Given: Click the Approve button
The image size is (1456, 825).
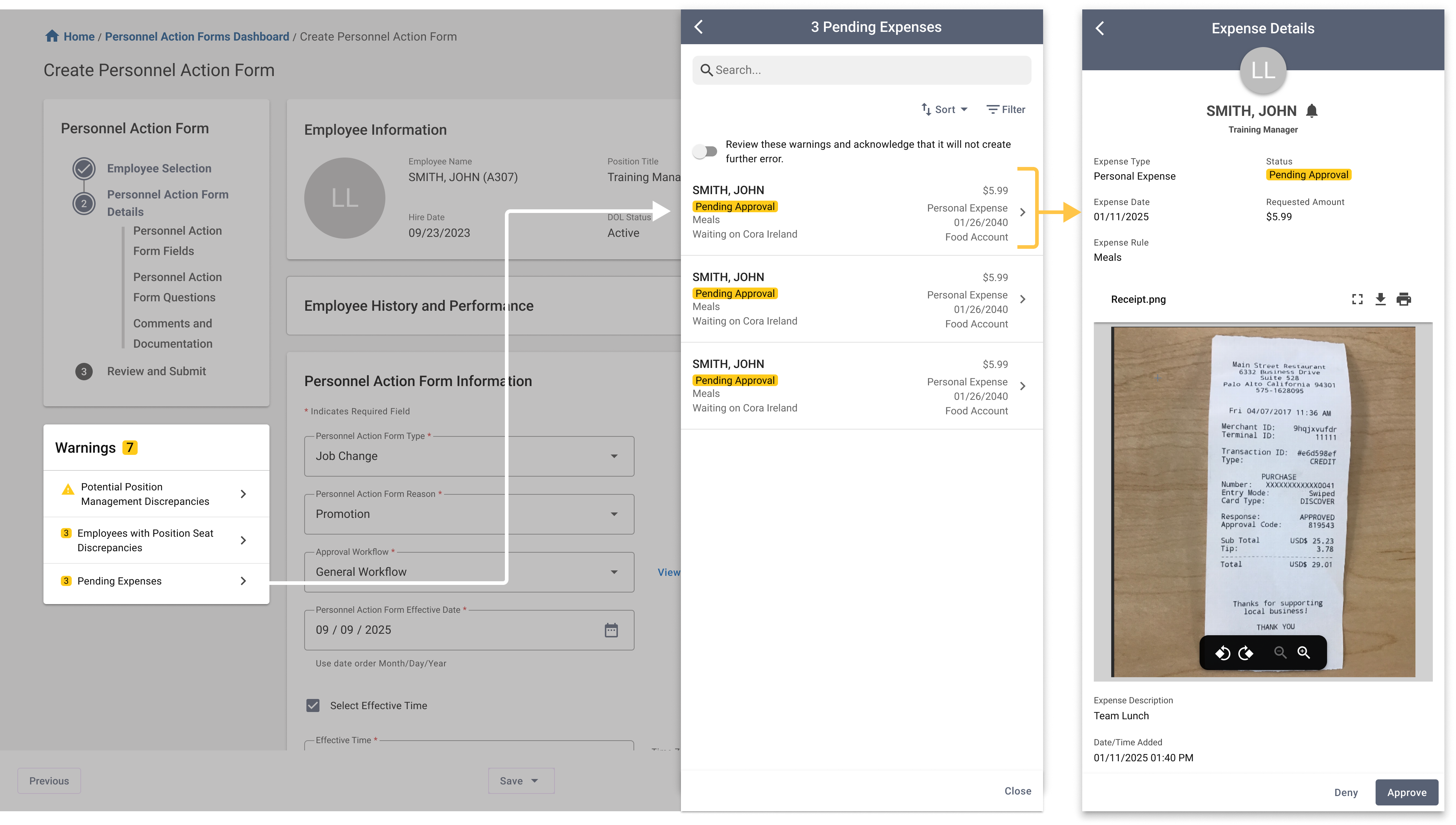Looking at the screenshot, I should (1407, 793).
